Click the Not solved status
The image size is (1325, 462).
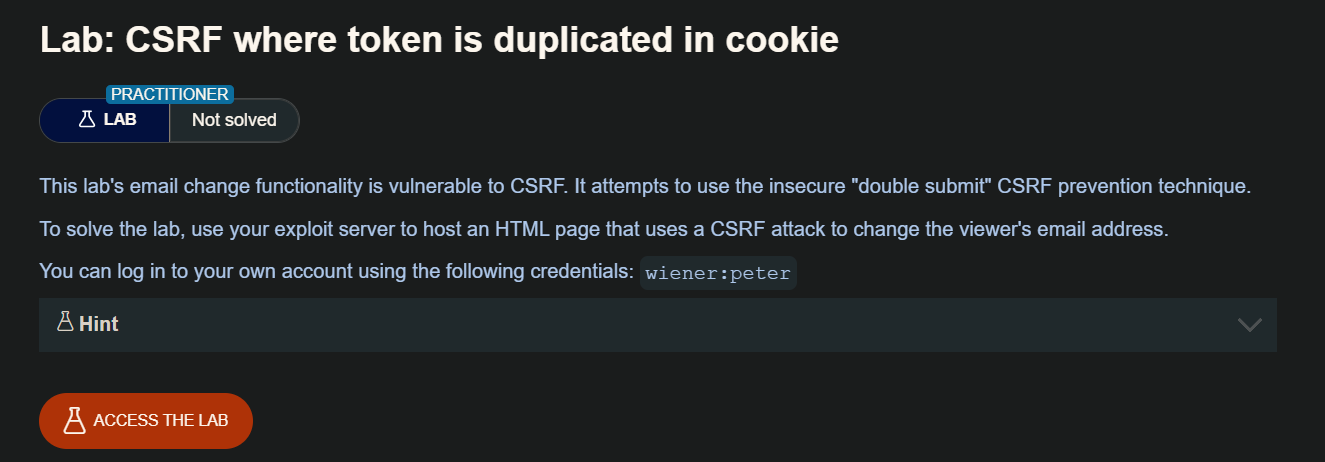click(234, 120)
